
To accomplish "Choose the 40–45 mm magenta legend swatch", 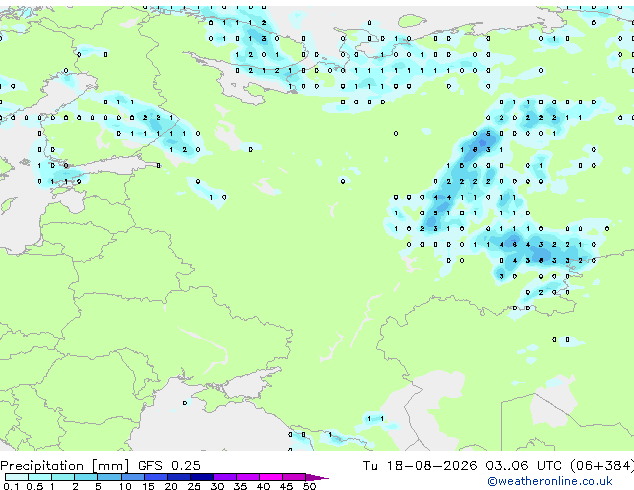I will coord(271,477).
